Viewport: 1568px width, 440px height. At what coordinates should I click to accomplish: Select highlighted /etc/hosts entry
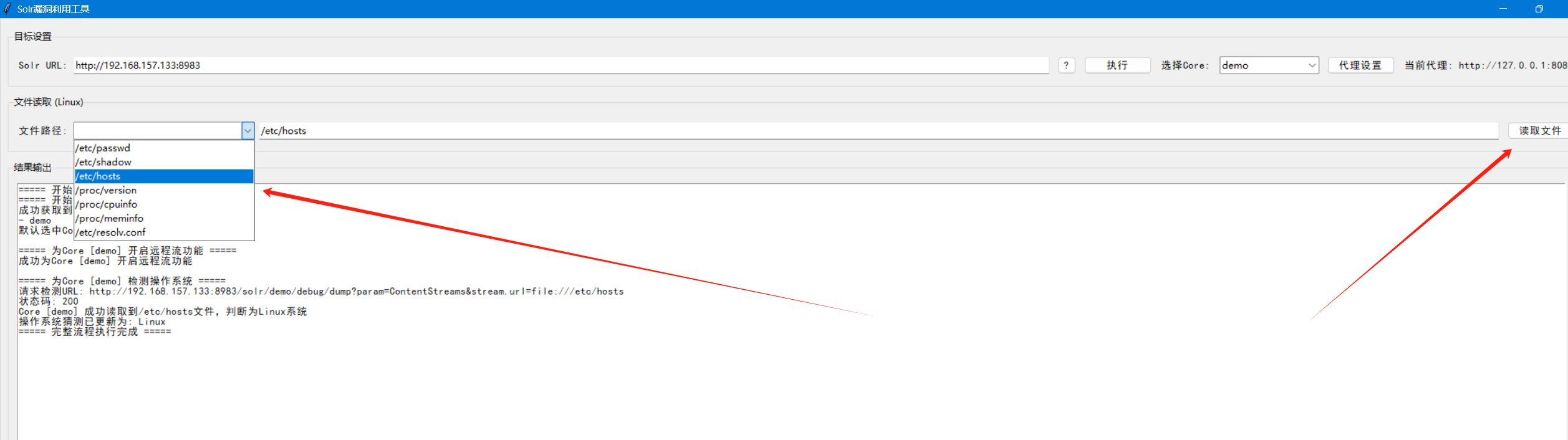[x=164, y=176]
